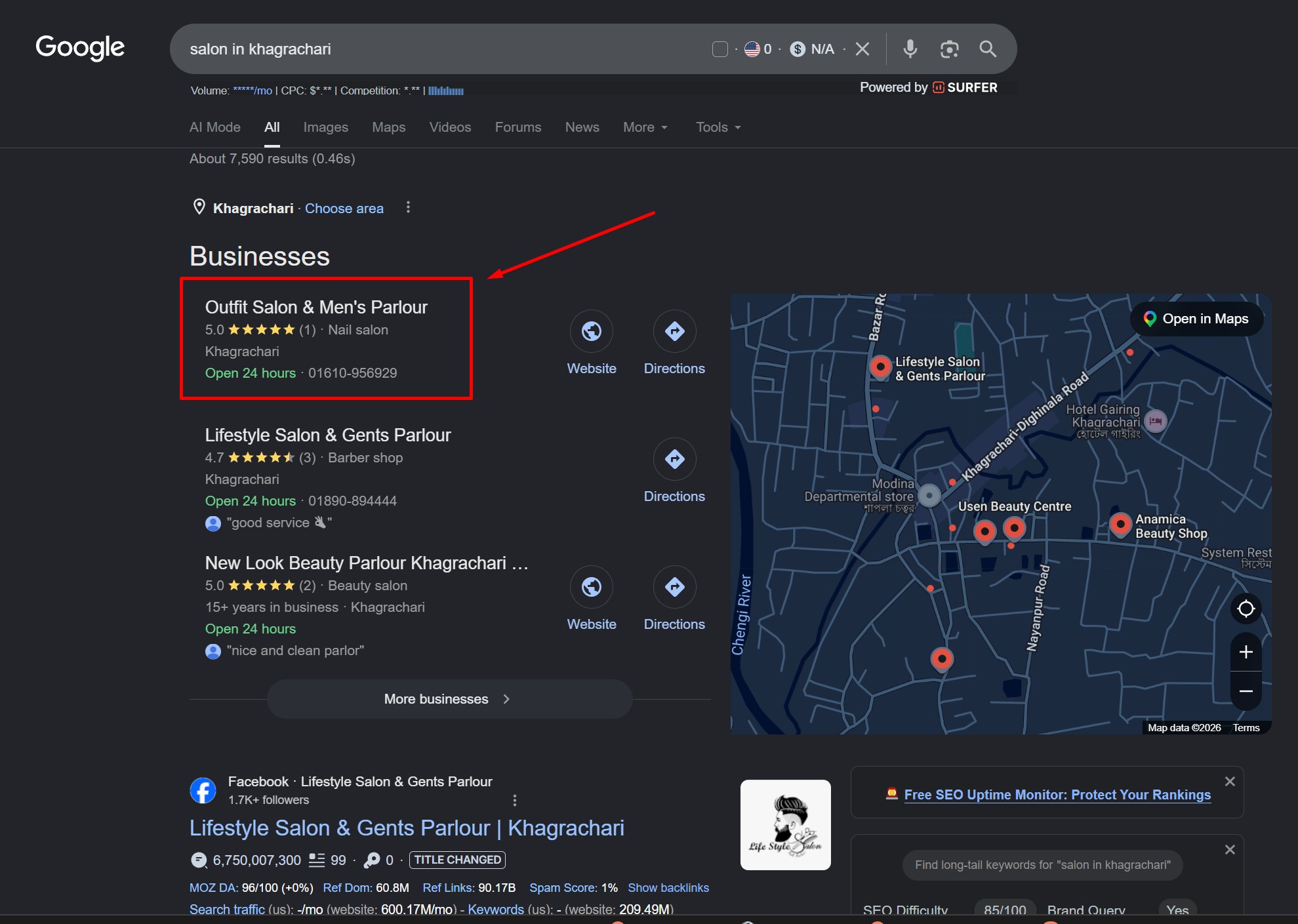1298x924 pixels.
Task: Click Directions label for Lifestyle Salon
Action: coord(674,496)
